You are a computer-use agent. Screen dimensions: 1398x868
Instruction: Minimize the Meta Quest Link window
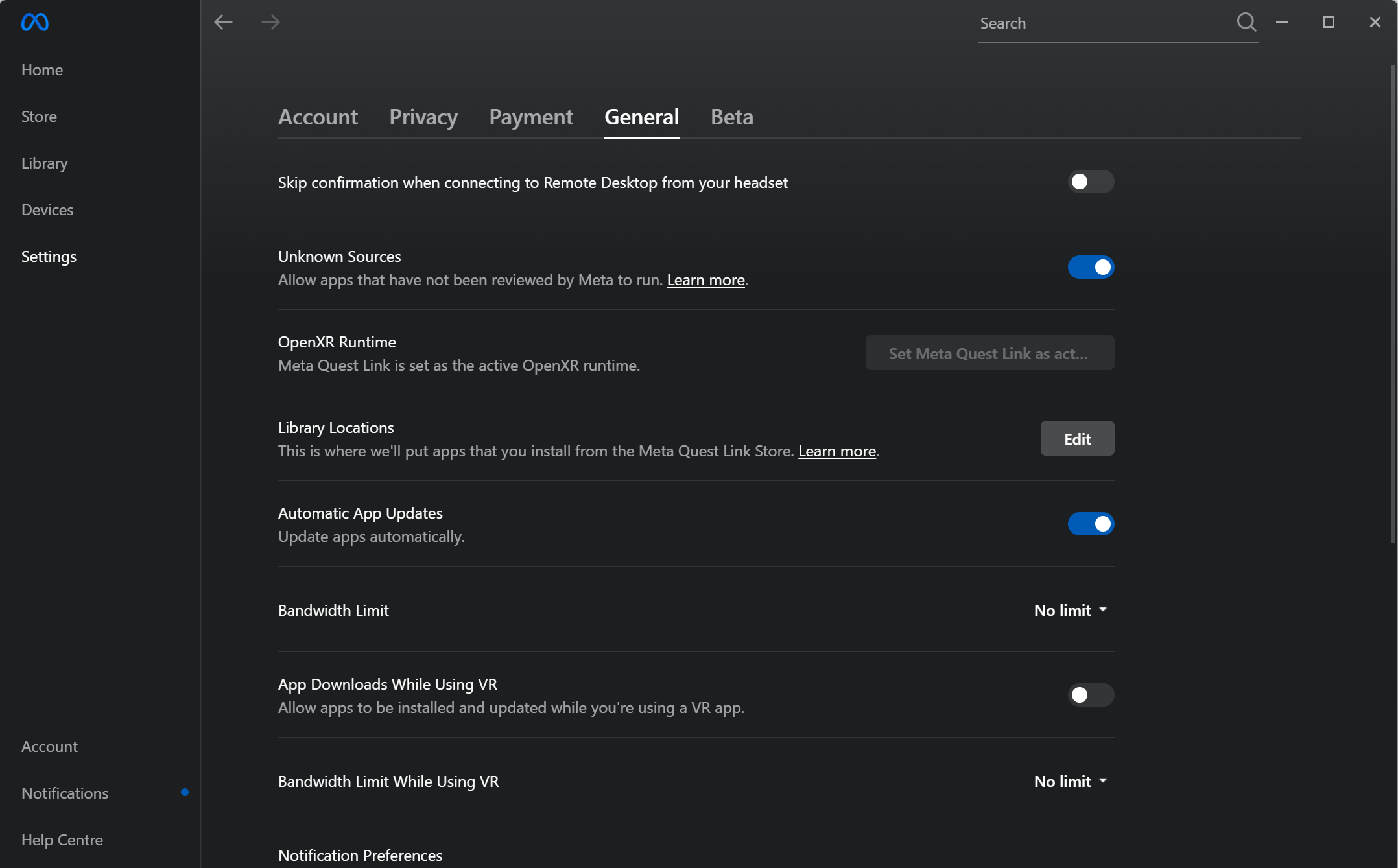(1281, 23)
